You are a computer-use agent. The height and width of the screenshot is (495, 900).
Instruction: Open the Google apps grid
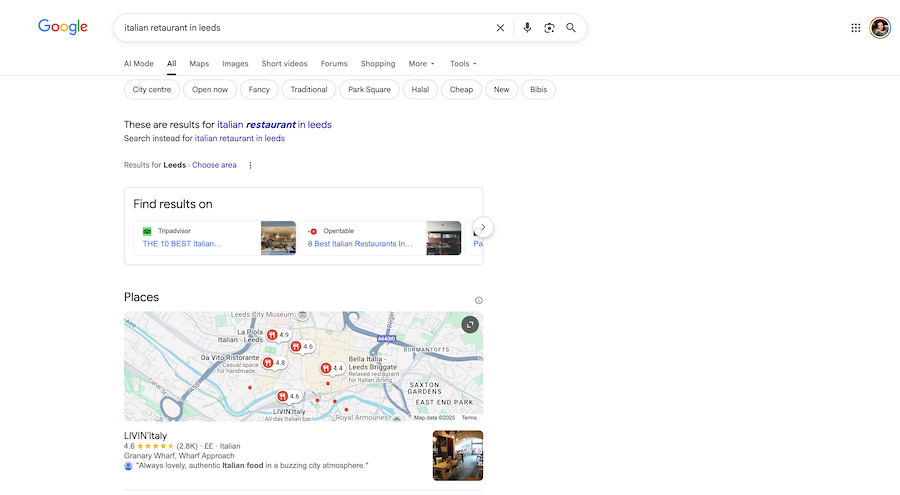[x=855, y=28]
